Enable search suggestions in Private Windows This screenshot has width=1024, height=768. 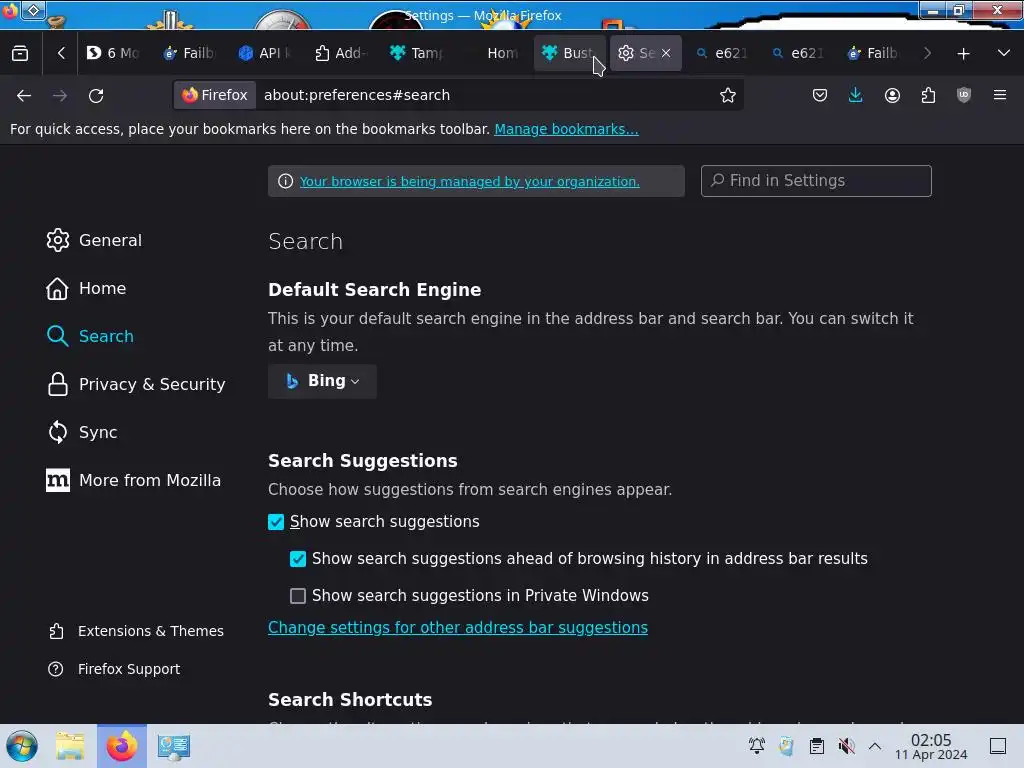(x=298, y=596)
